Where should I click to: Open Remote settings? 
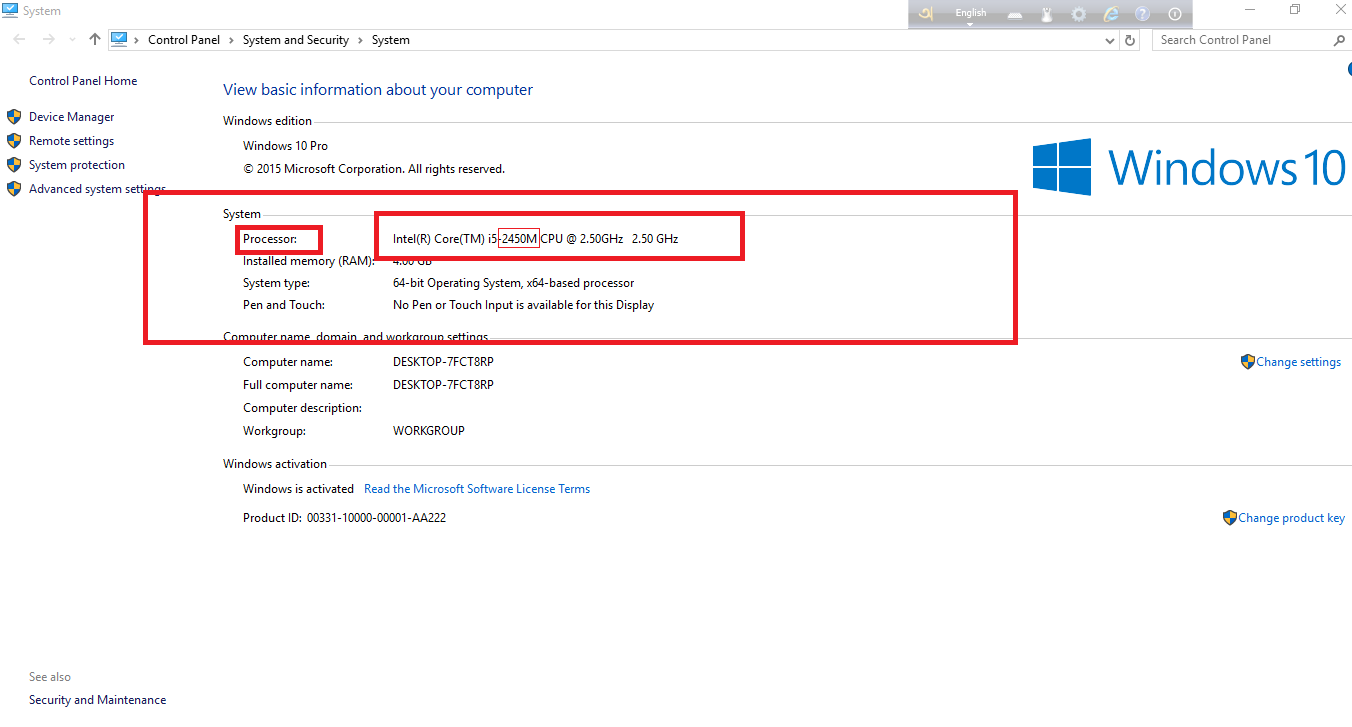[71, 141]
